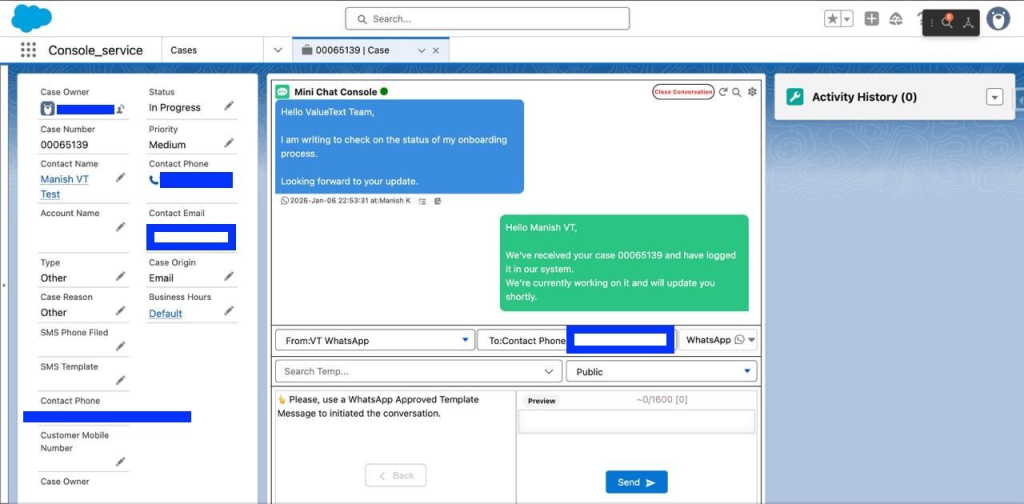Image resolution: width=1024 pixels, height=504 pixels.
Task: Edit the Business Hours field pencil
Action: (x=229, y=310)
